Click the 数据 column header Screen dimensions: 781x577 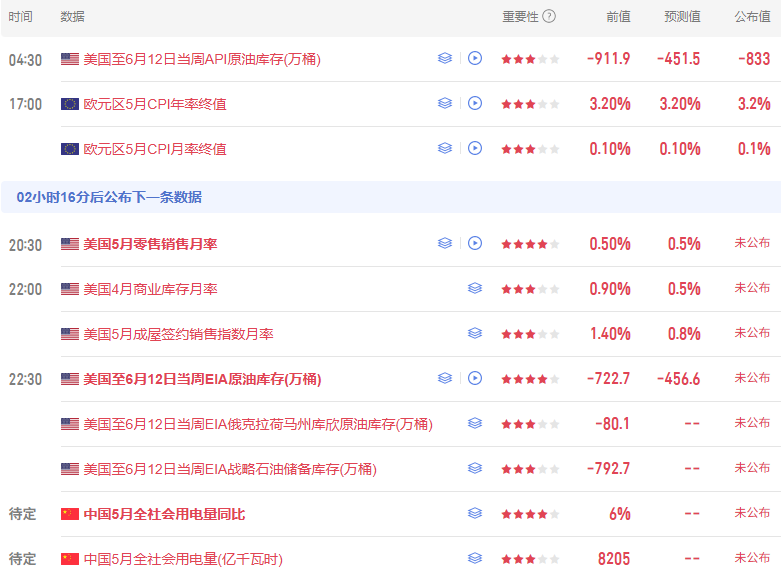pos(72,17)
